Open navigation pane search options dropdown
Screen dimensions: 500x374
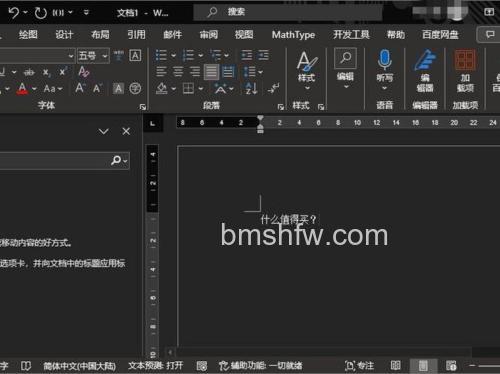coord(125,161)
